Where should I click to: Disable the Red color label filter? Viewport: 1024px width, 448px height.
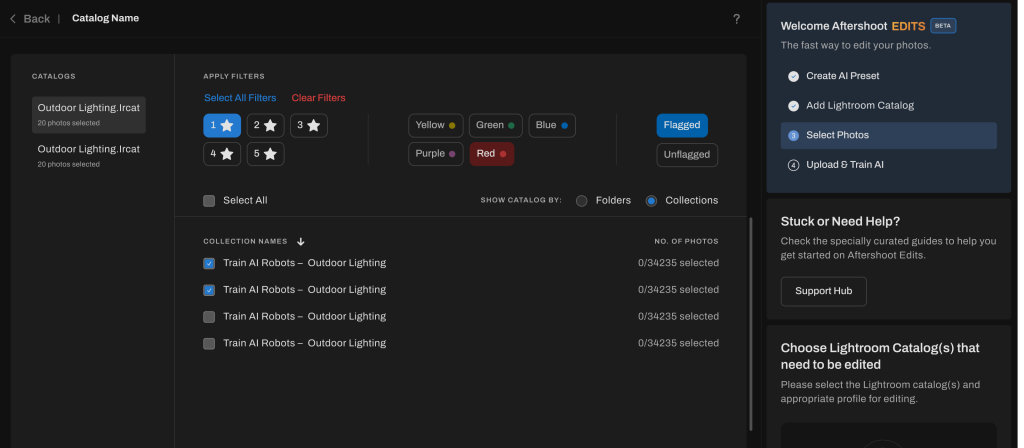(492, 154)
